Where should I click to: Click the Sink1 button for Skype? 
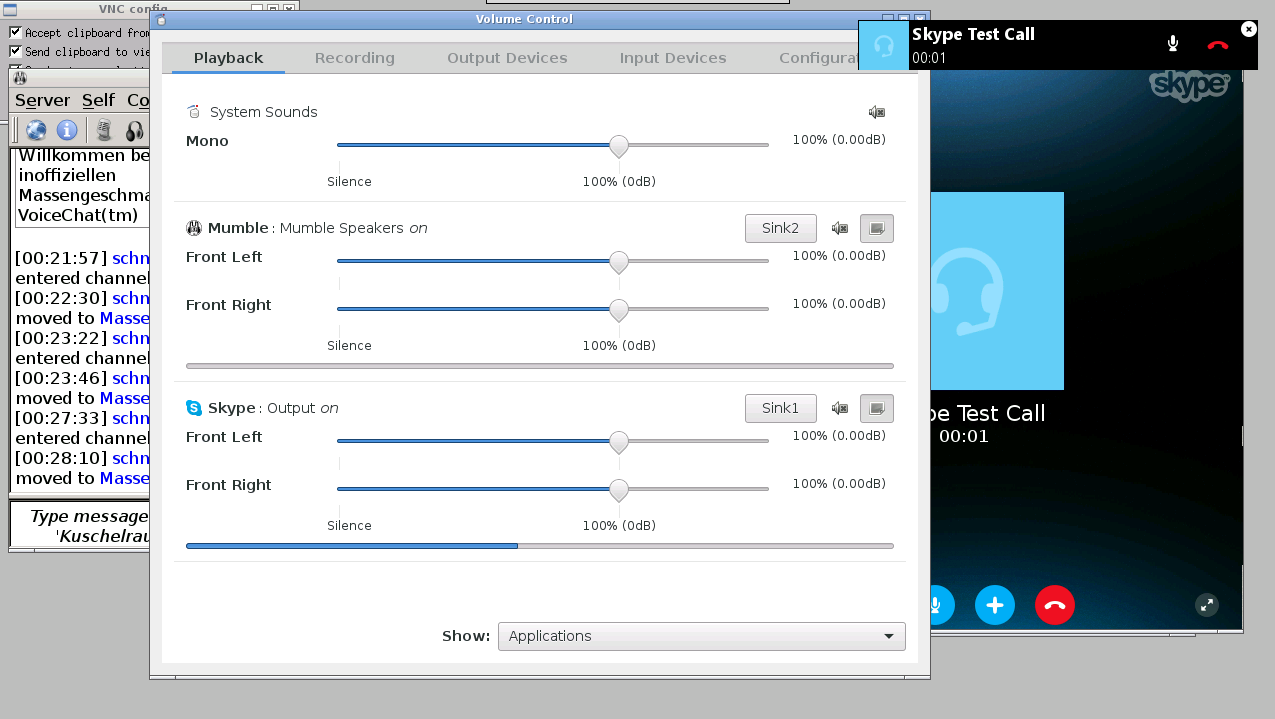781,408
